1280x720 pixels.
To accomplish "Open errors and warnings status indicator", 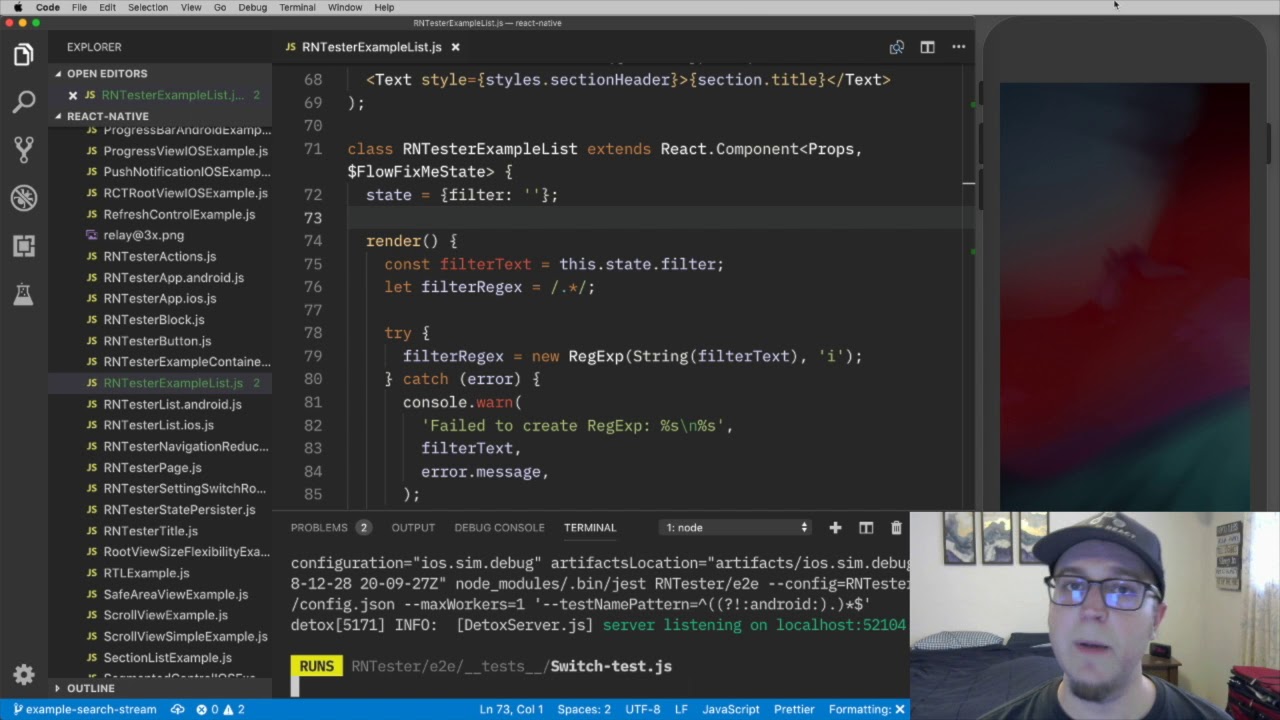I will 220,709.
